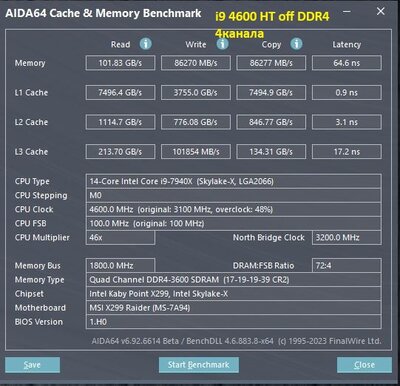Close window with title bar X
This screenshot has width=400, height=386.
click(x=380, y=12)
